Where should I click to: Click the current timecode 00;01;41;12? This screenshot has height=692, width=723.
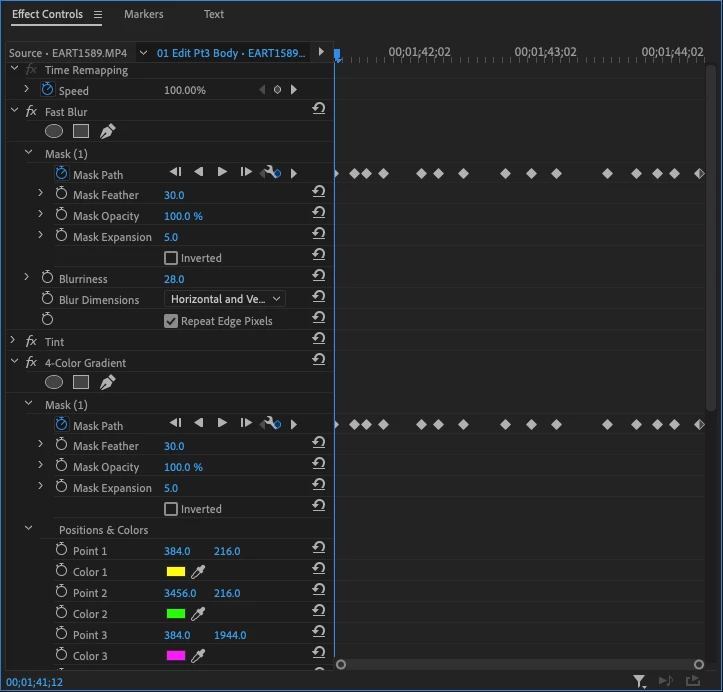(x=35, y=682)
